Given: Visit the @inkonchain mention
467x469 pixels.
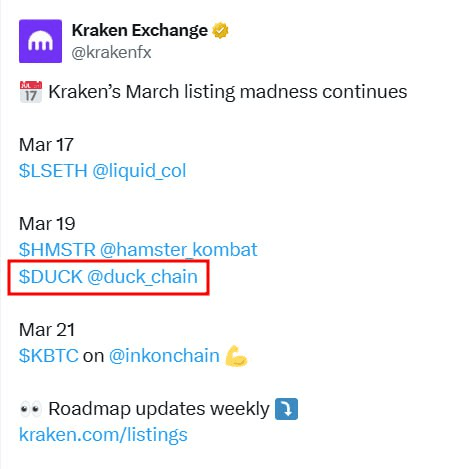Looking at the screenshot, I should pos(164,356).
